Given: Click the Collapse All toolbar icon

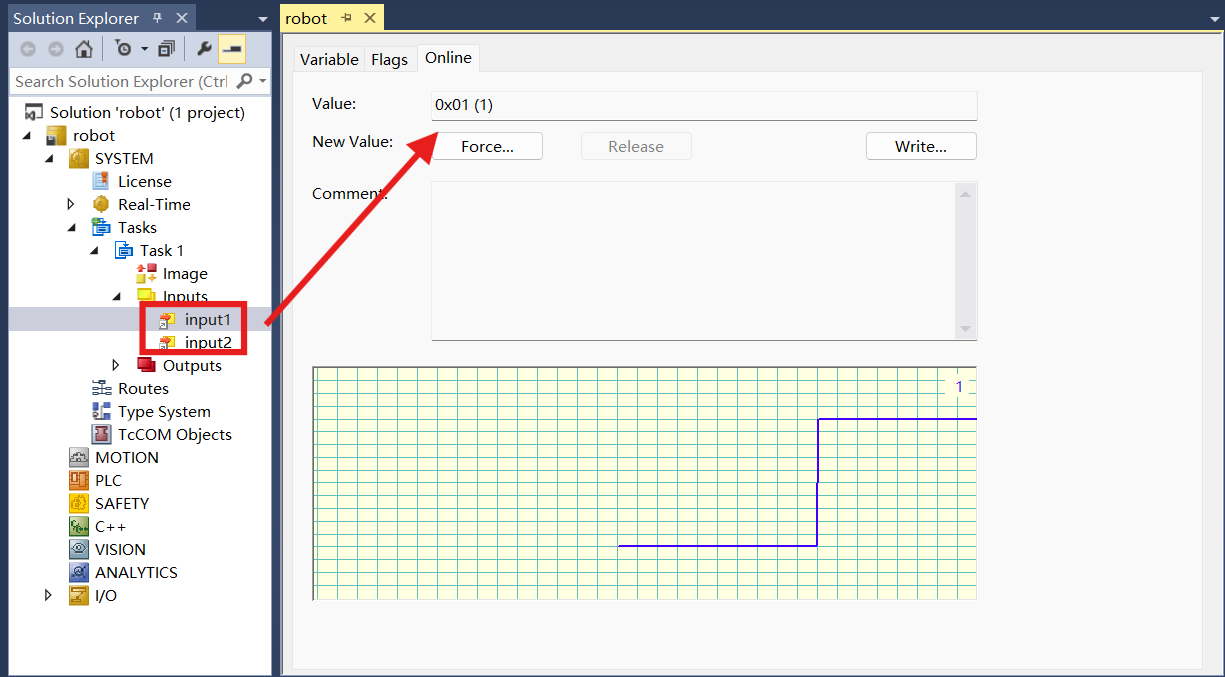Looking at the screenshot, I should tap(166, 49).
